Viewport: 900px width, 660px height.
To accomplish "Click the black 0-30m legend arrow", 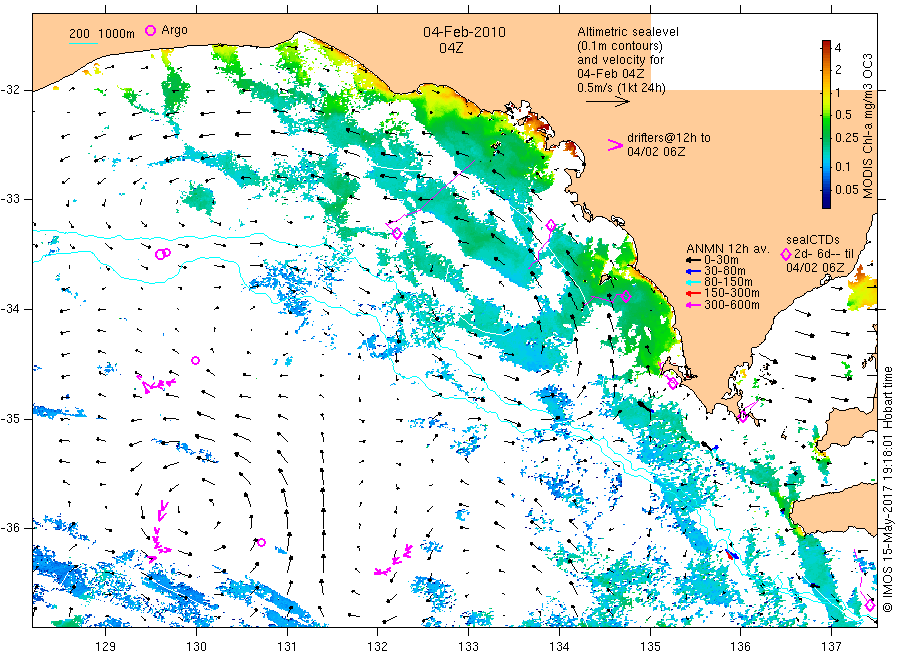I will [x=693, y=260].
